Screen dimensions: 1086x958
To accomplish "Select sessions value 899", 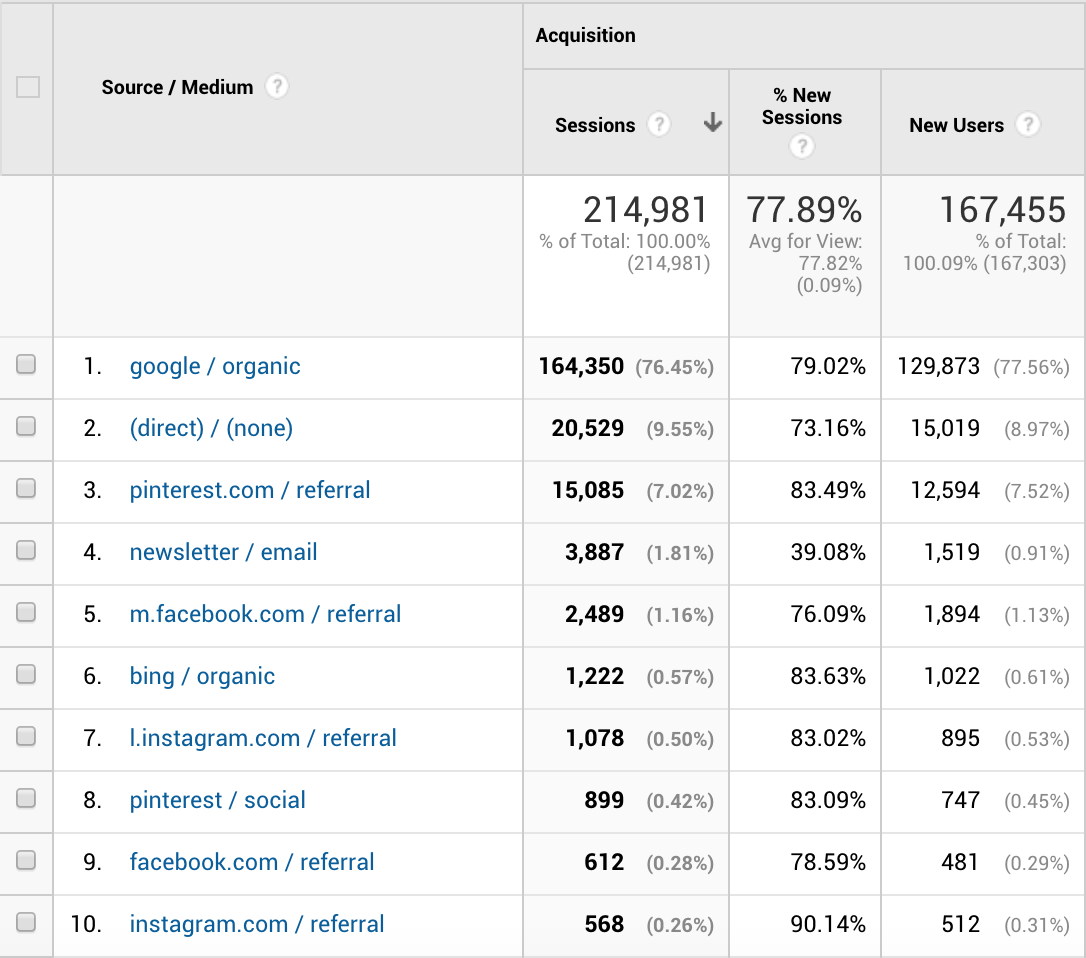I will (604, 800).
